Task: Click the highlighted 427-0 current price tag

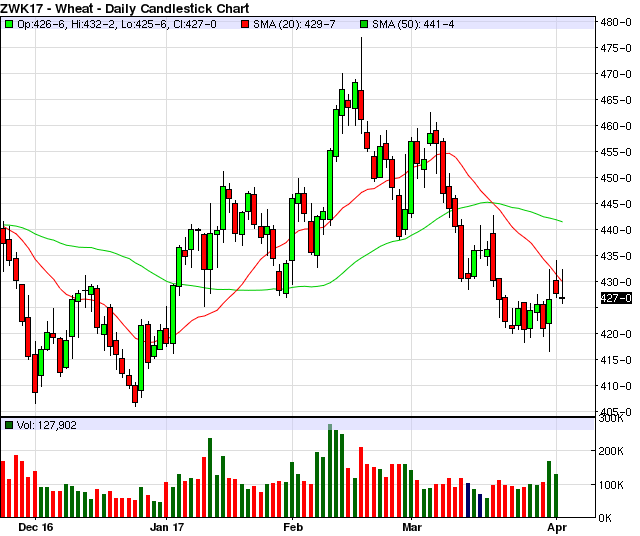Action: tap(616, 298)
